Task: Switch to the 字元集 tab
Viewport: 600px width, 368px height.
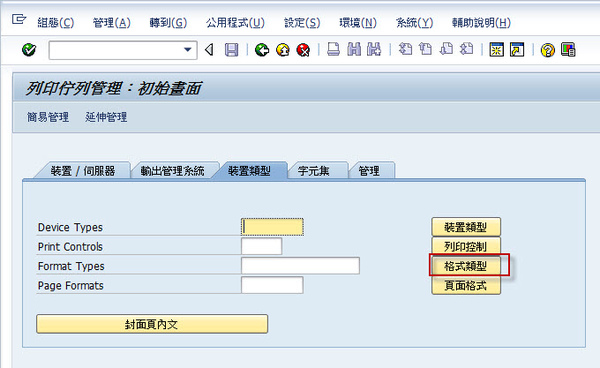Action: tap(314, 171)
